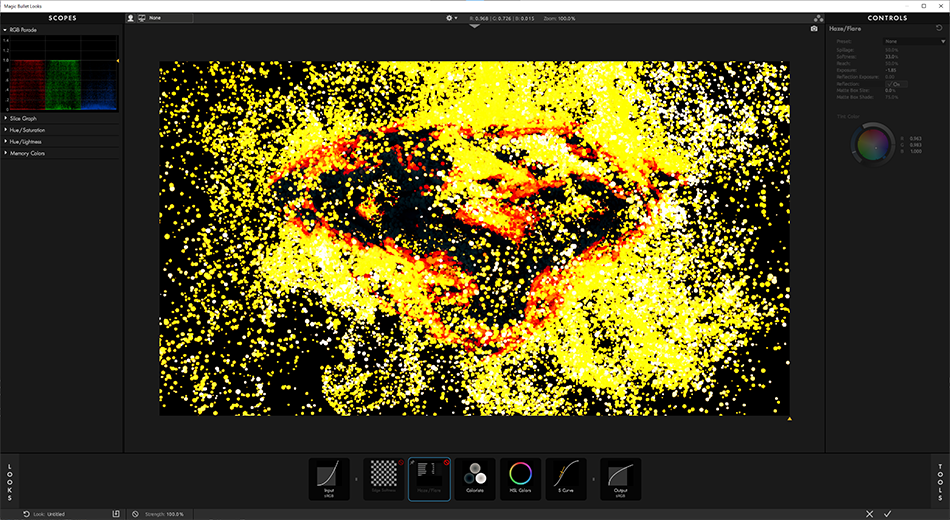
Task: Select the Edge Softness tool card
Action: coord(384,479)
